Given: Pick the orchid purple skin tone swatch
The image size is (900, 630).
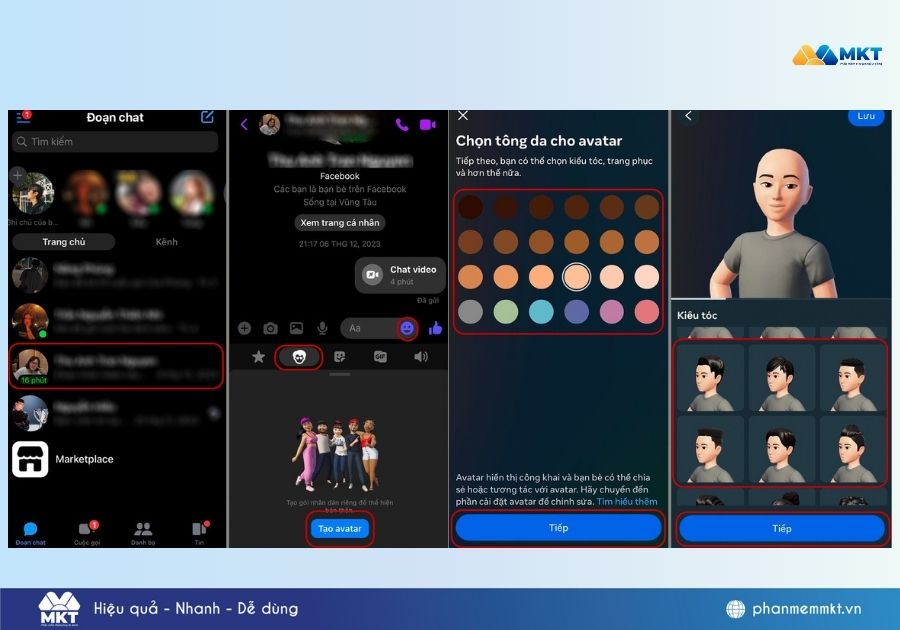Looking at the screenshot, I should pos(612,312).
